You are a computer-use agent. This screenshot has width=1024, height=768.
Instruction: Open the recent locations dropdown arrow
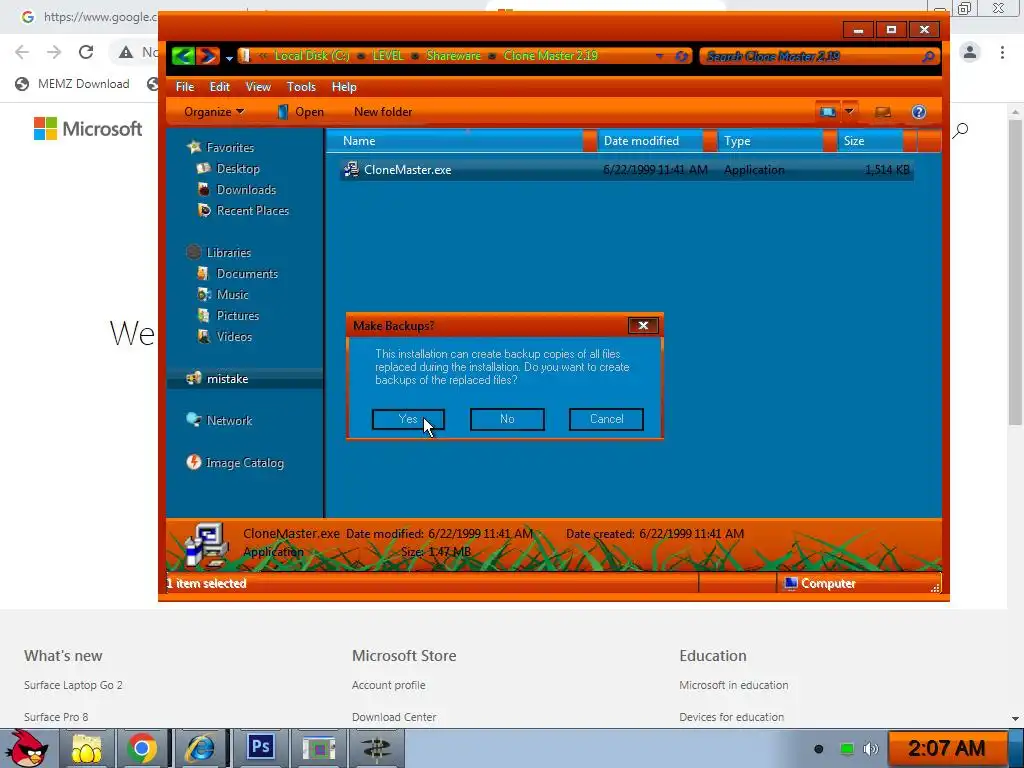[x=229, y=57]
